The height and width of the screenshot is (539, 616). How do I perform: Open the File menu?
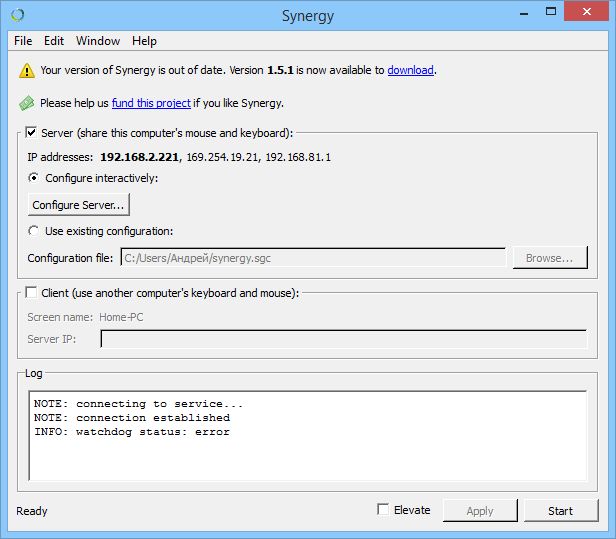pos(23,41)
